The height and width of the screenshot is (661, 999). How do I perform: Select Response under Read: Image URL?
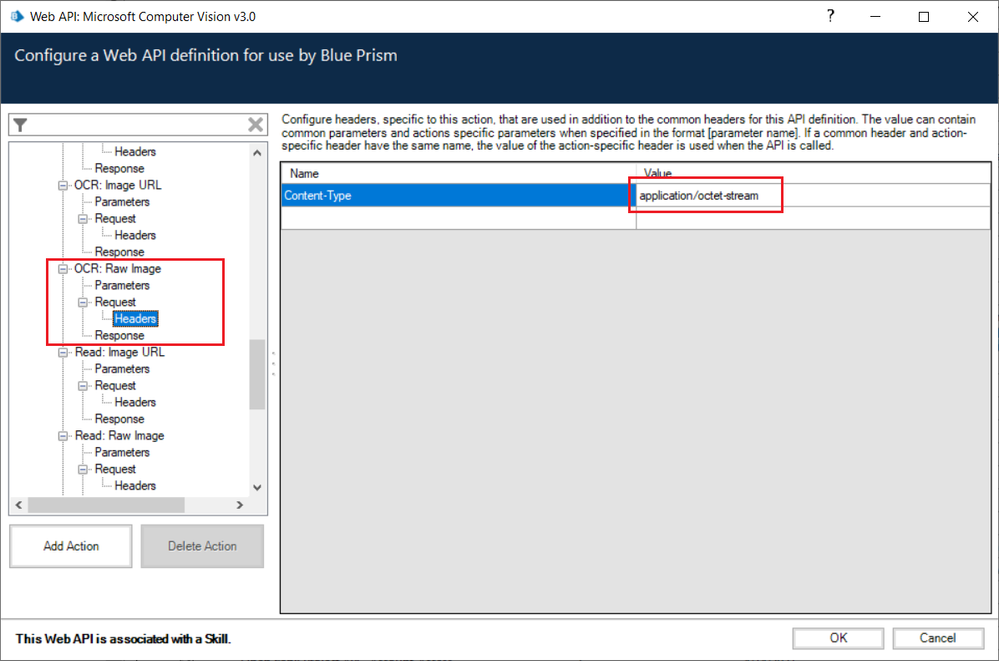click(119, 419)
